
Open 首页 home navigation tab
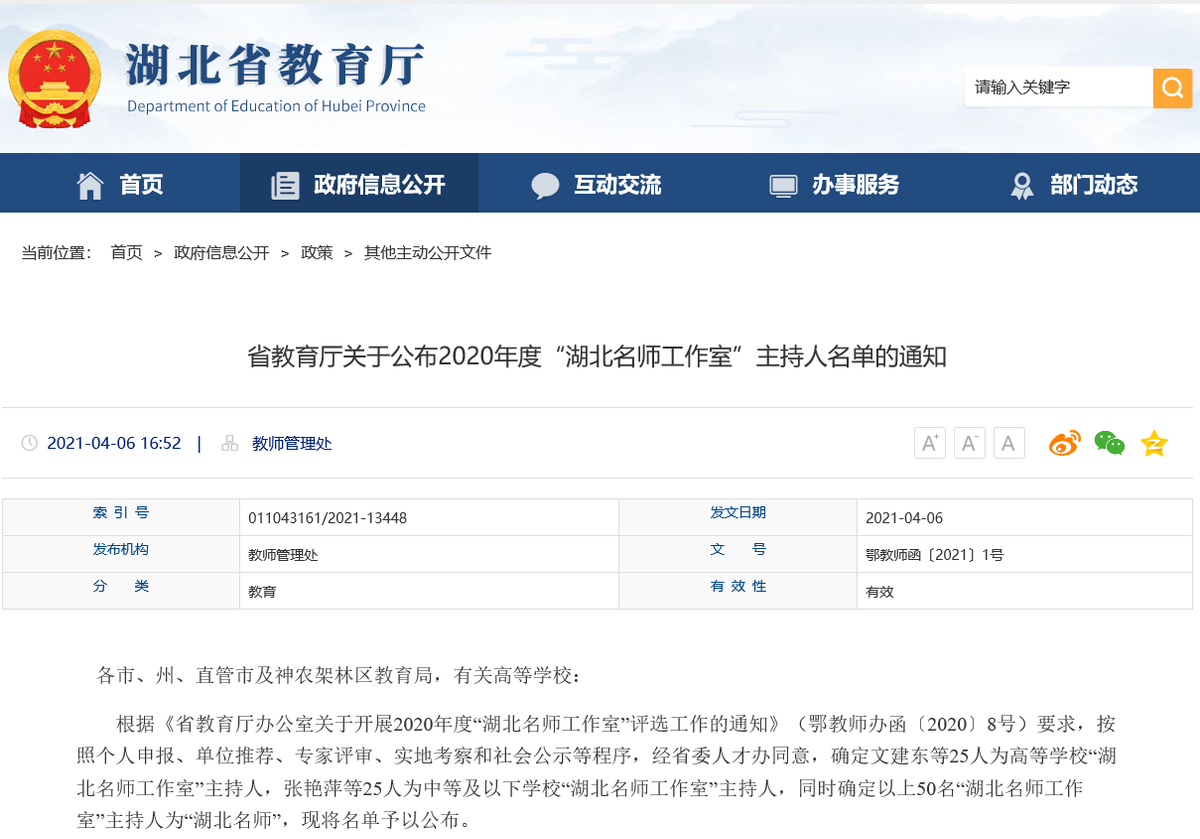click(120, 184)
